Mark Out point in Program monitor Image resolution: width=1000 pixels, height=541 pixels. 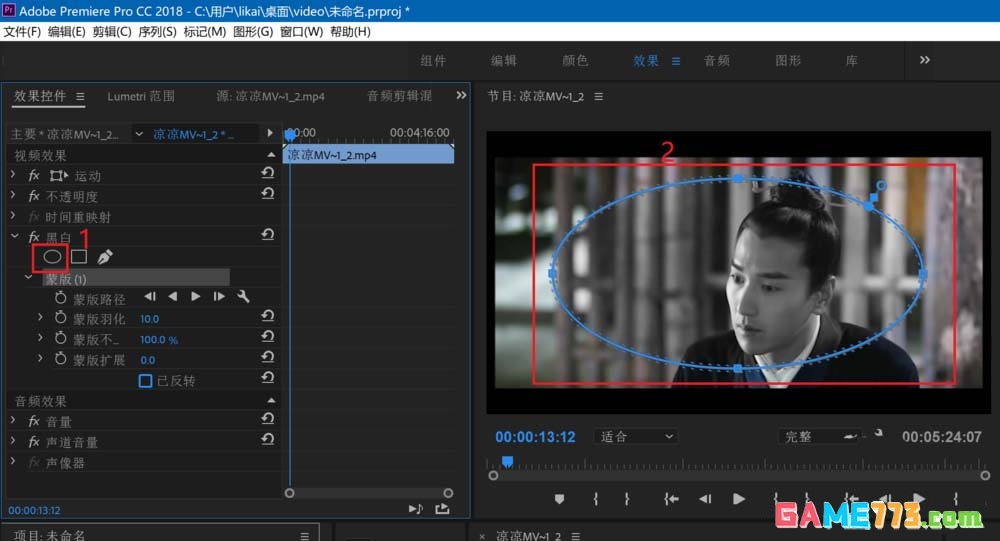click(627, 499)
